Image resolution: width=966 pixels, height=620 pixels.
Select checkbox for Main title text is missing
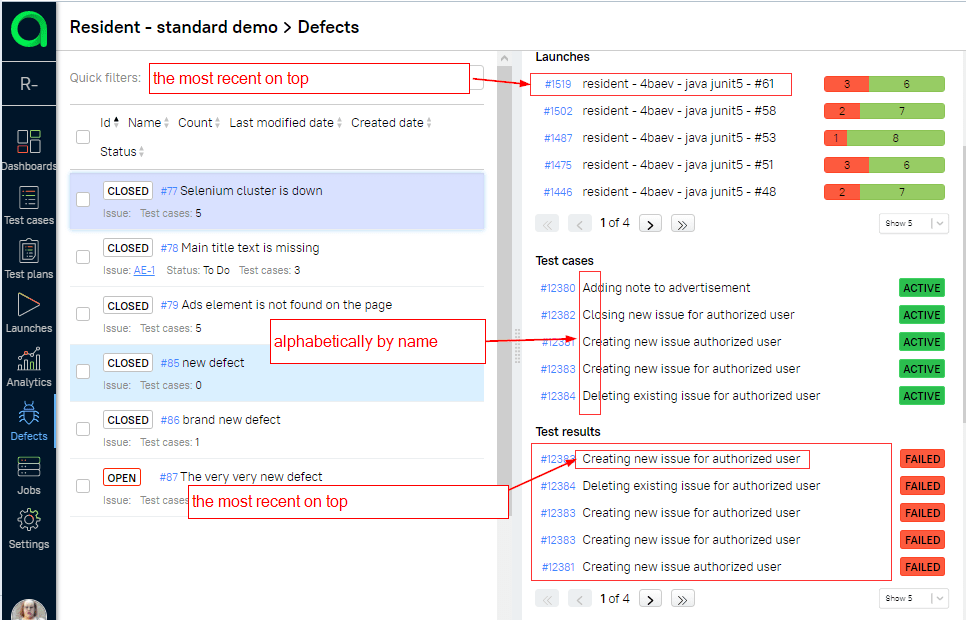coord(83,257)
